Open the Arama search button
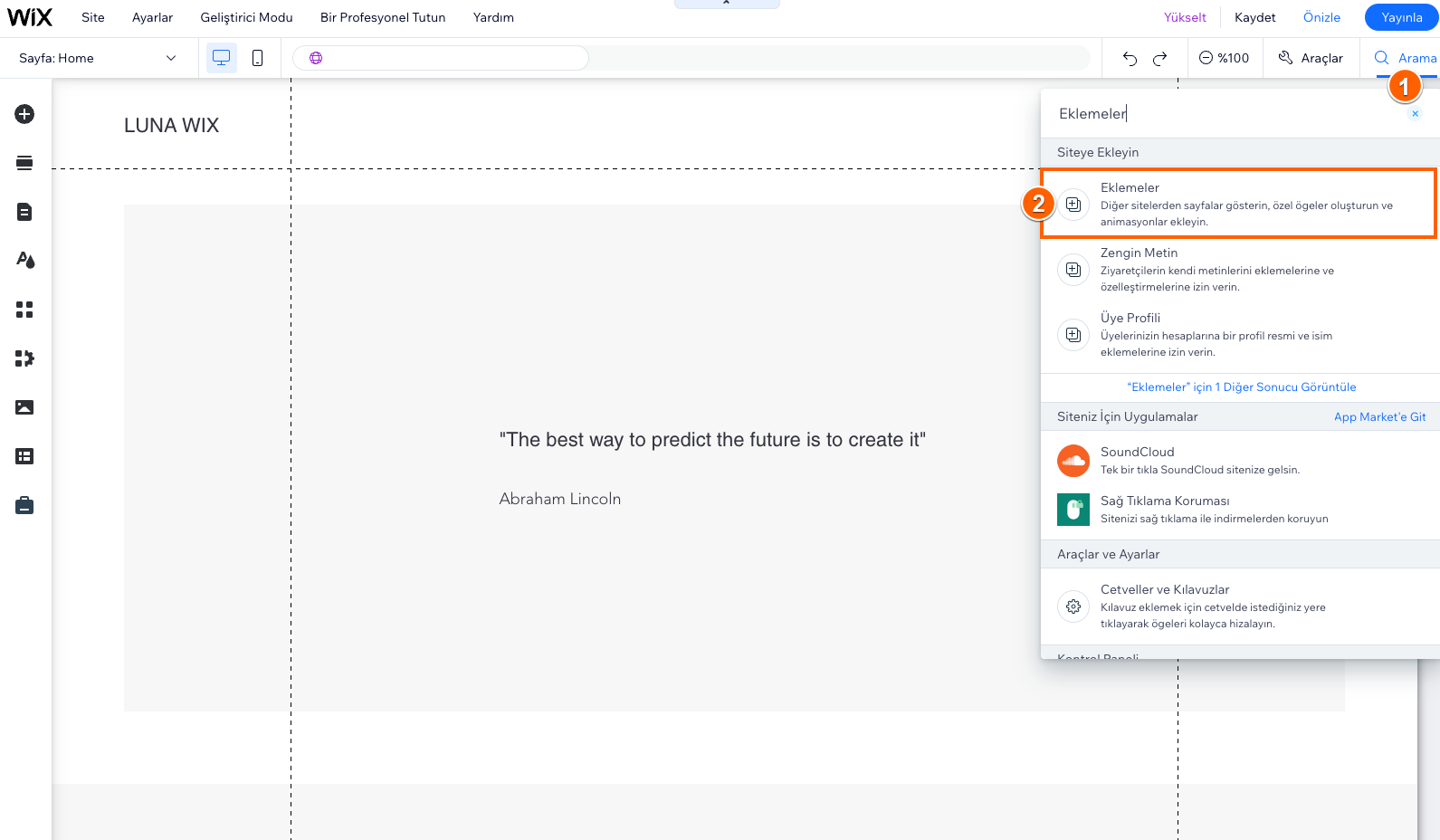The image size is (1440, 840). (x=1406, y=58)
